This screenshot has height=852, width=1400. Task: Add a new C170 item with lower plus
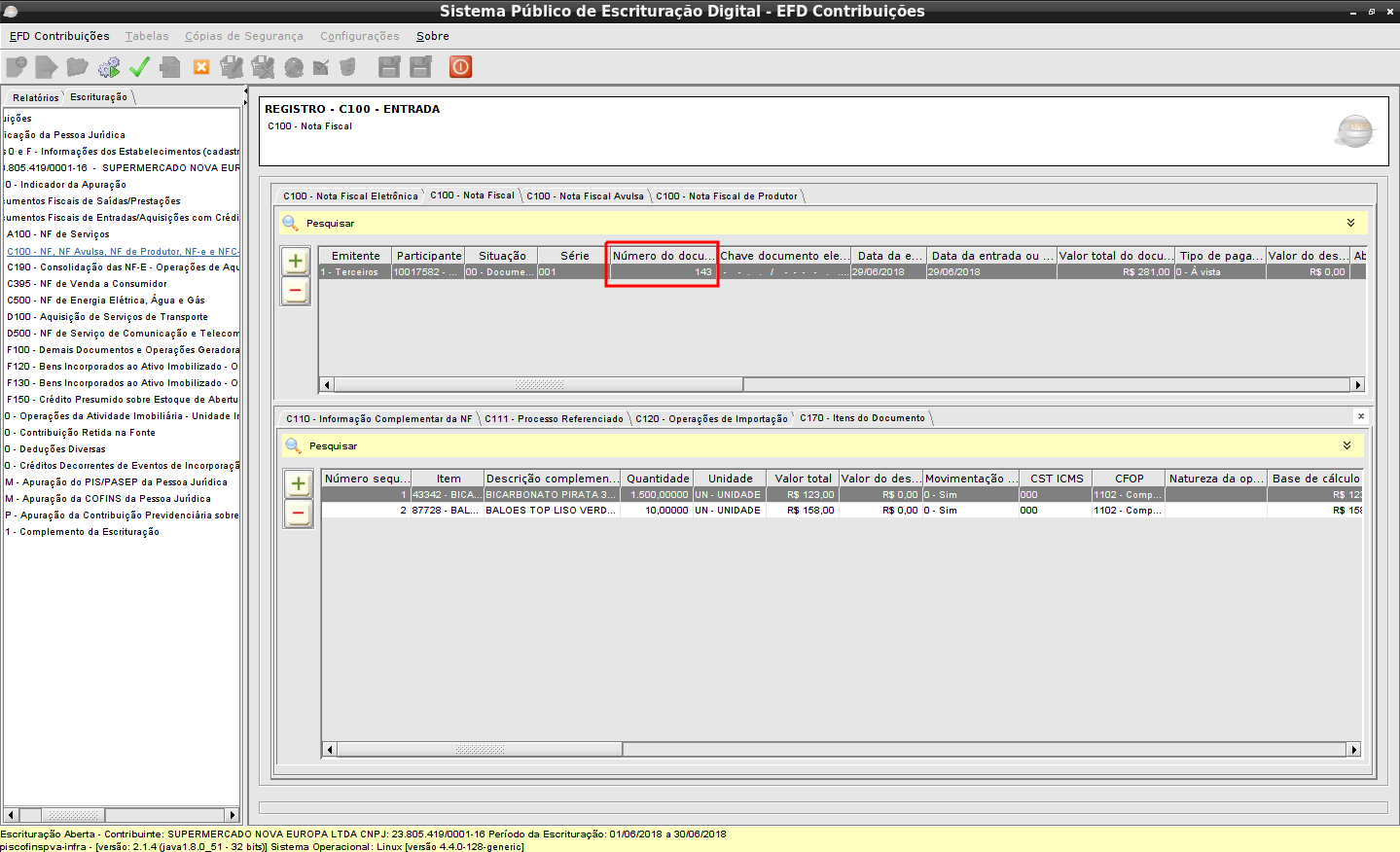click(x=299, y=483)
